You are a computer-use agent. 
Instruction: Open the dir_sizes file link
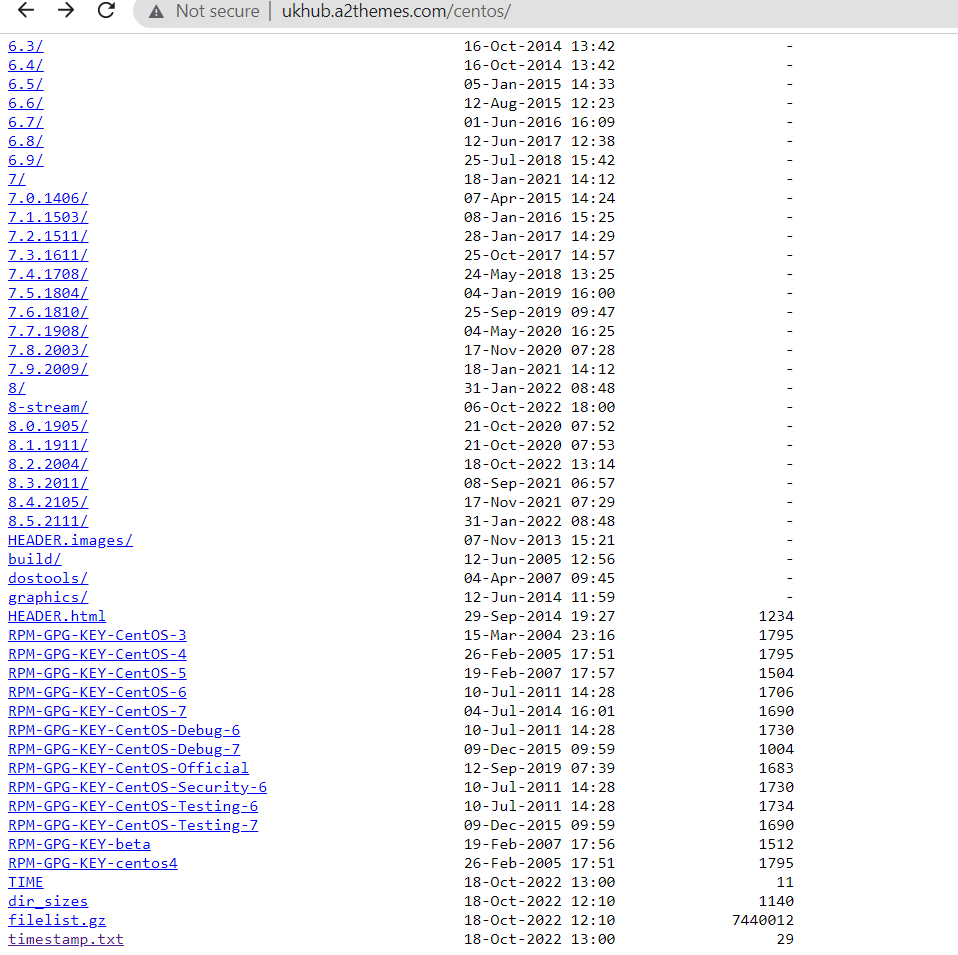(x=48, y=902)
